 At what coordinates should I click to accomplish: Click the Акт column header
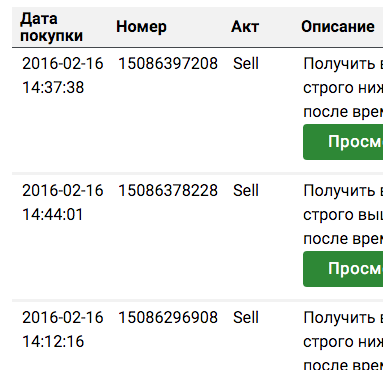point(245,27)
